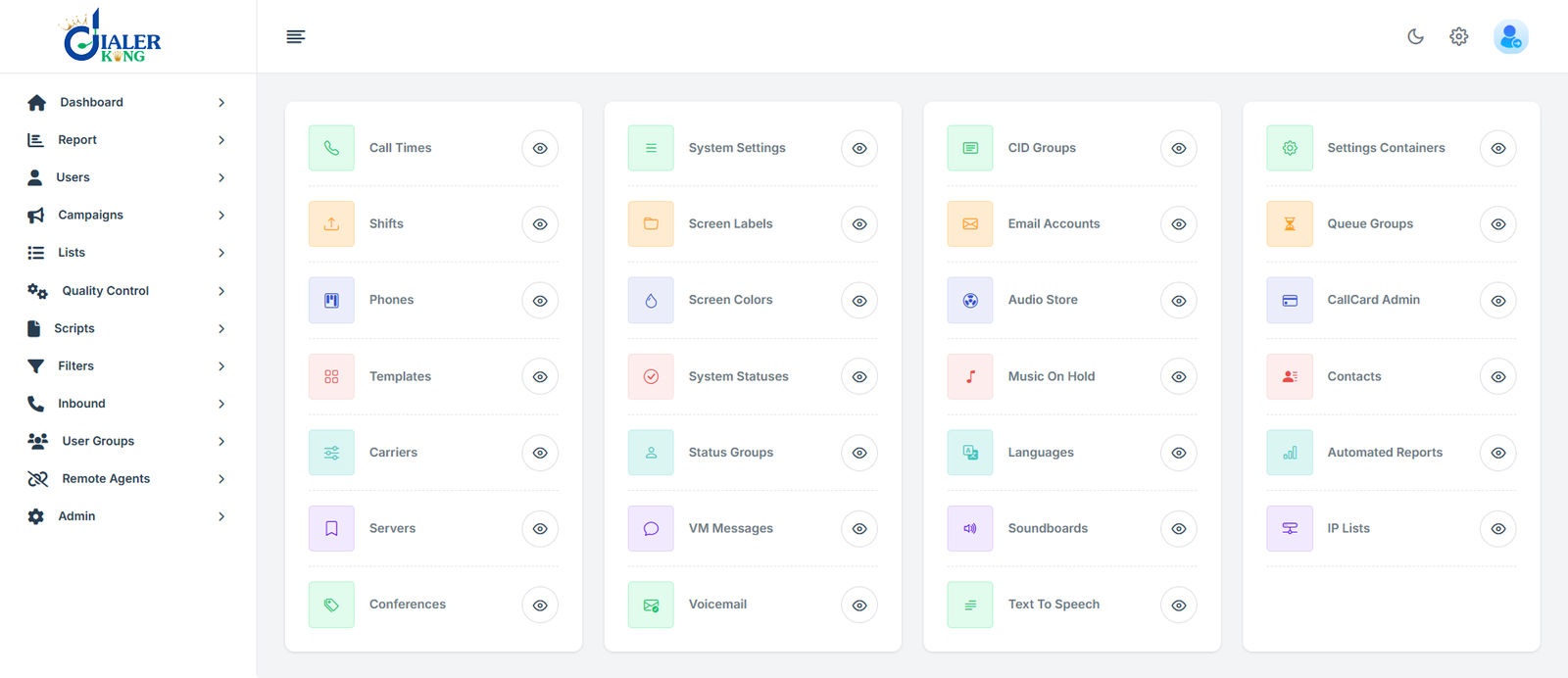Click the Screen Labels folder icon
This screenshot has width=1568, height=678.
tap(651, 224)
